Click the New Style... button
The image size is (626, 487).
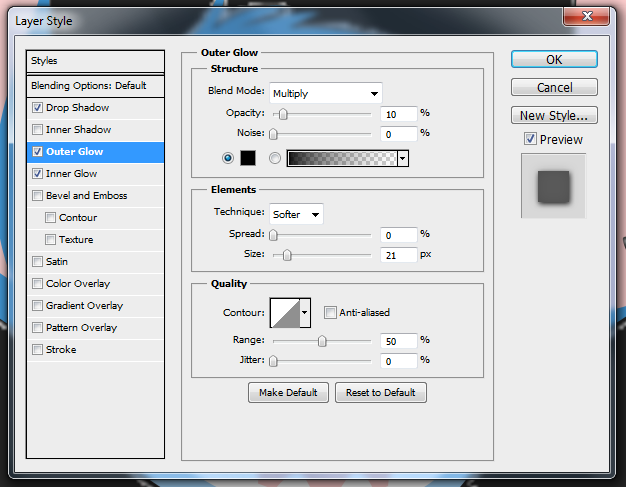(554, 115)
